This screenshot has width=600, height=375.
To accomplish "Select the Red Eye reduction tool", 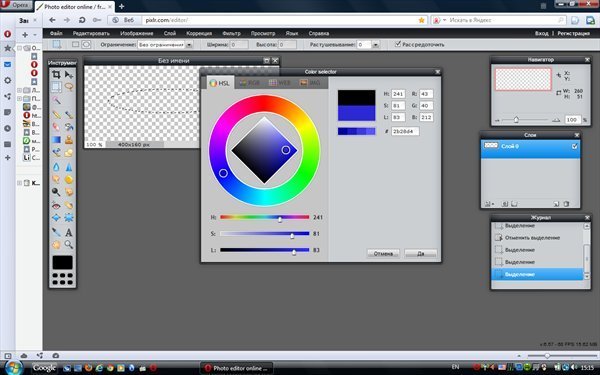I will pos(56,205).
